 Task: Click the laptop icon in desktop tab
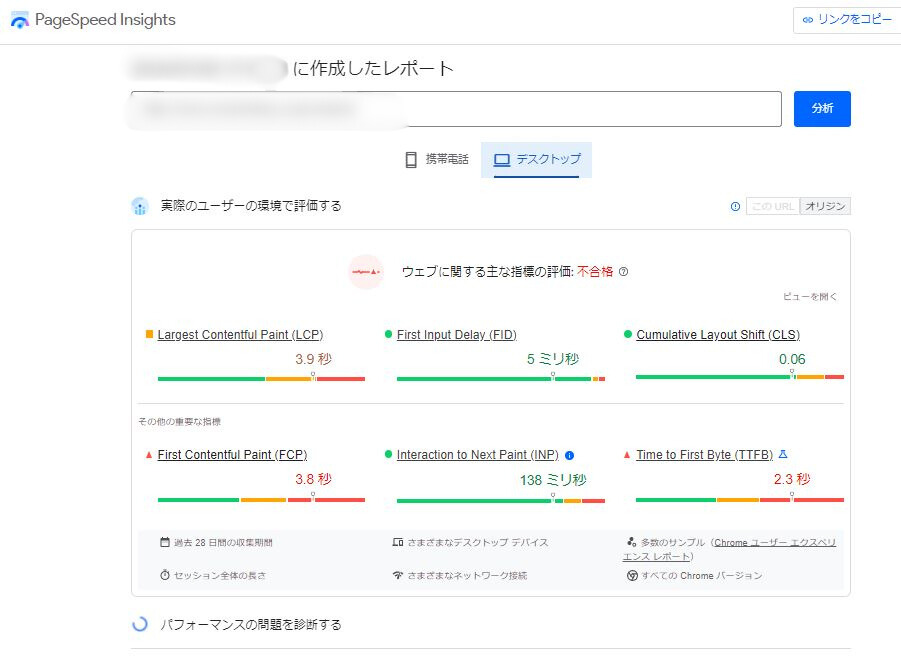[502, 160]
